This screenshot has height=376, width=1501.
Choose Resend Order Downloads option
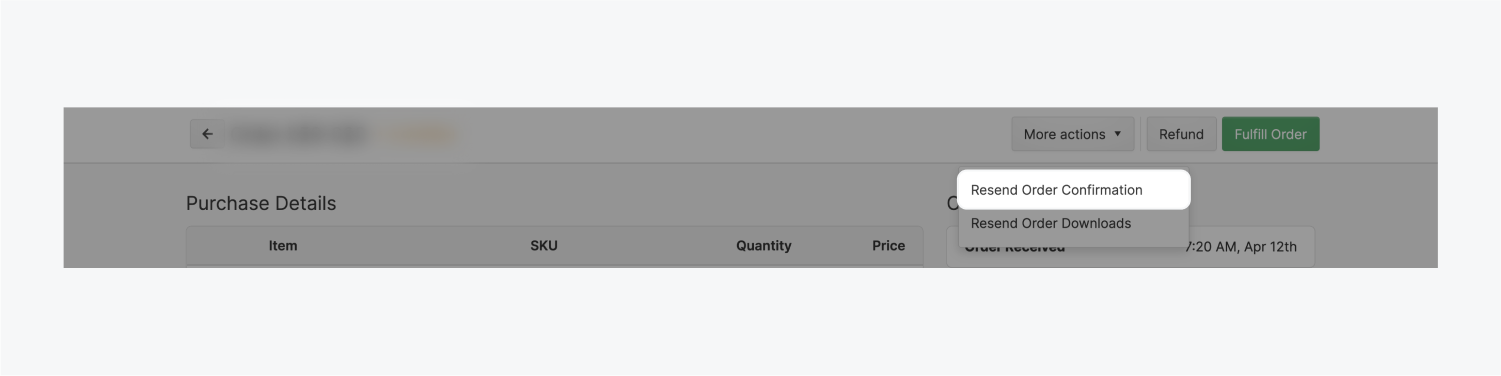pos(1074,224)
